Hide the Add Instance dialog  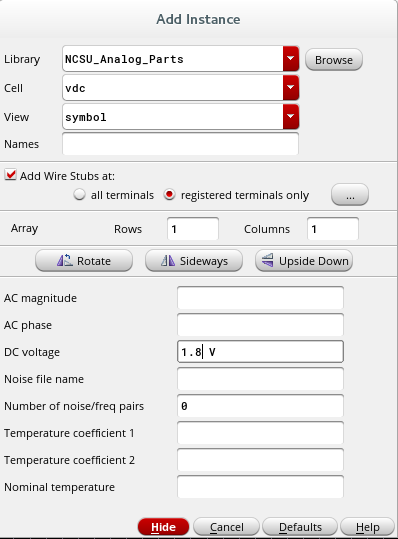163,527
